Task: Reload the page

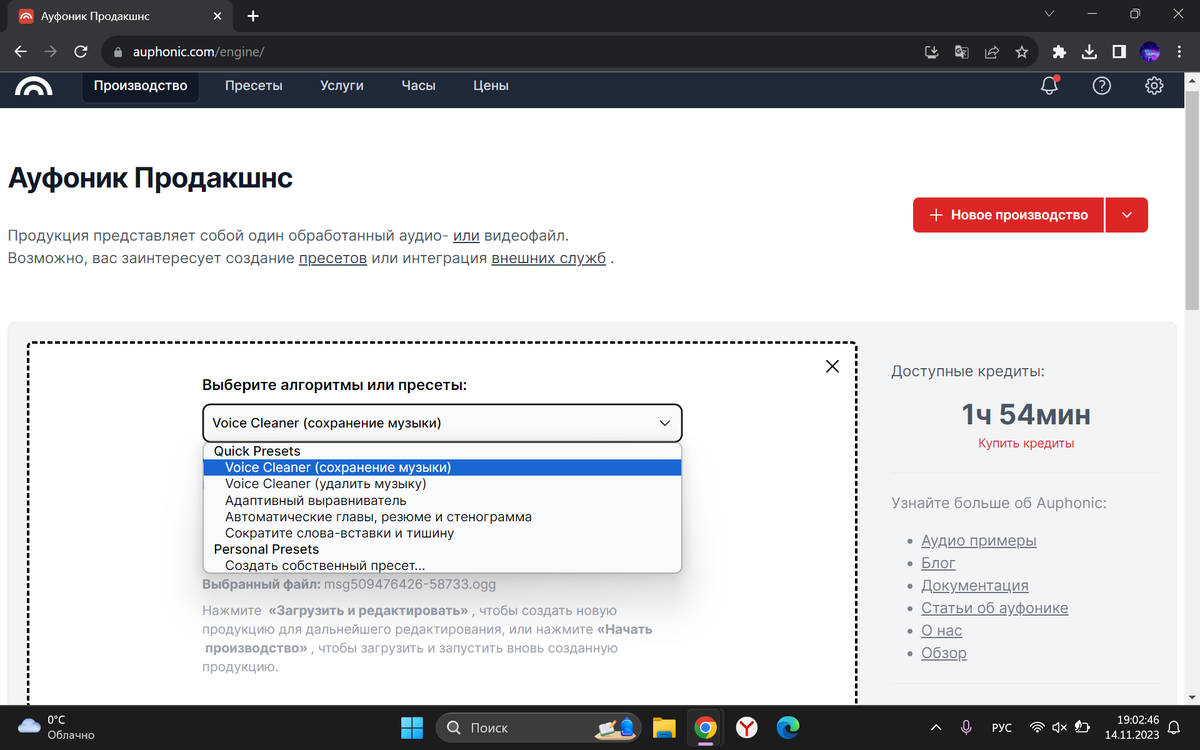Action: point(81,51)
